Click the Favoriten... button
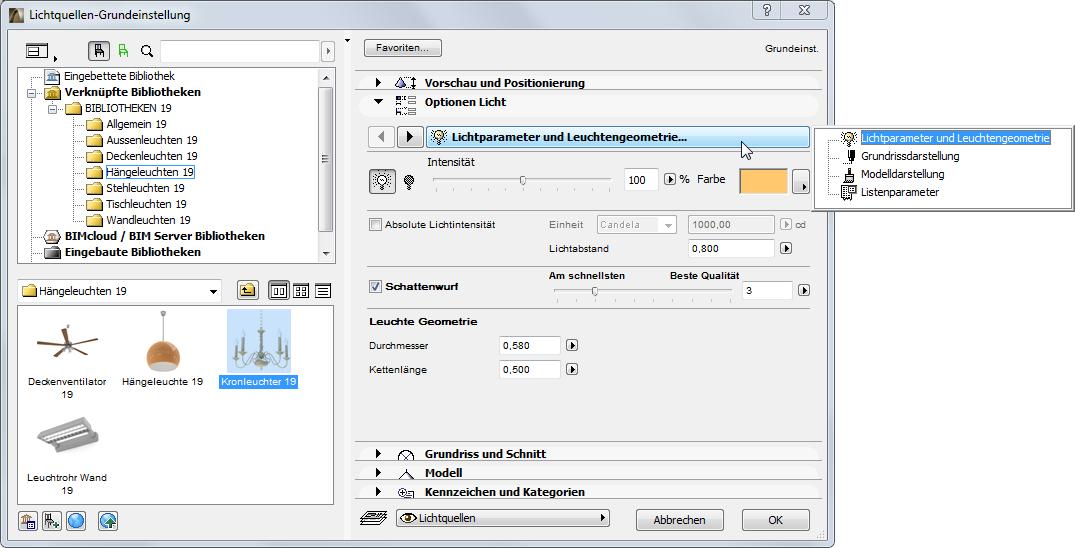This screenshot has height=548, width=1075. coord(402,48)
